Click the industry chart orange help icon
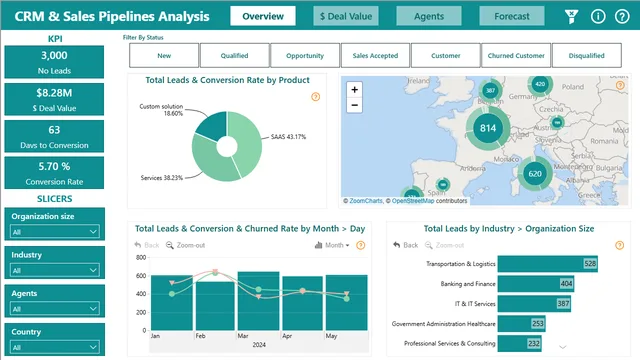The width and height of the screenshot is (640, 360). click(620, 245)
